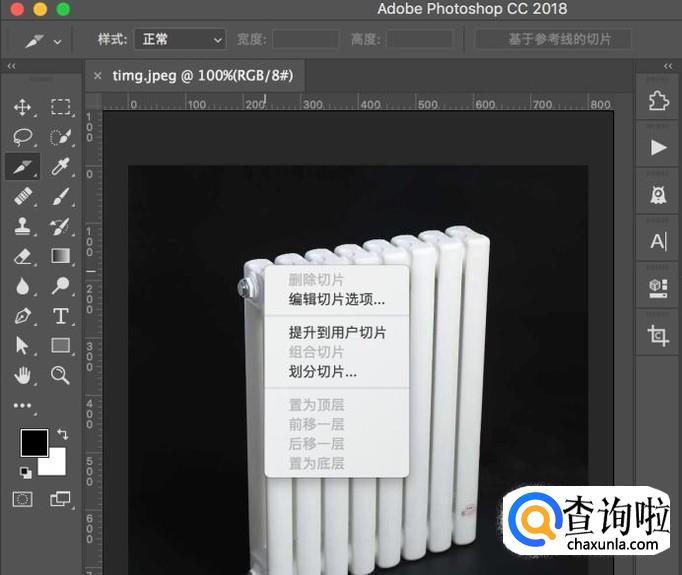
Task: Click 提升到用户切片 menu entry
Action: (337, 332)
